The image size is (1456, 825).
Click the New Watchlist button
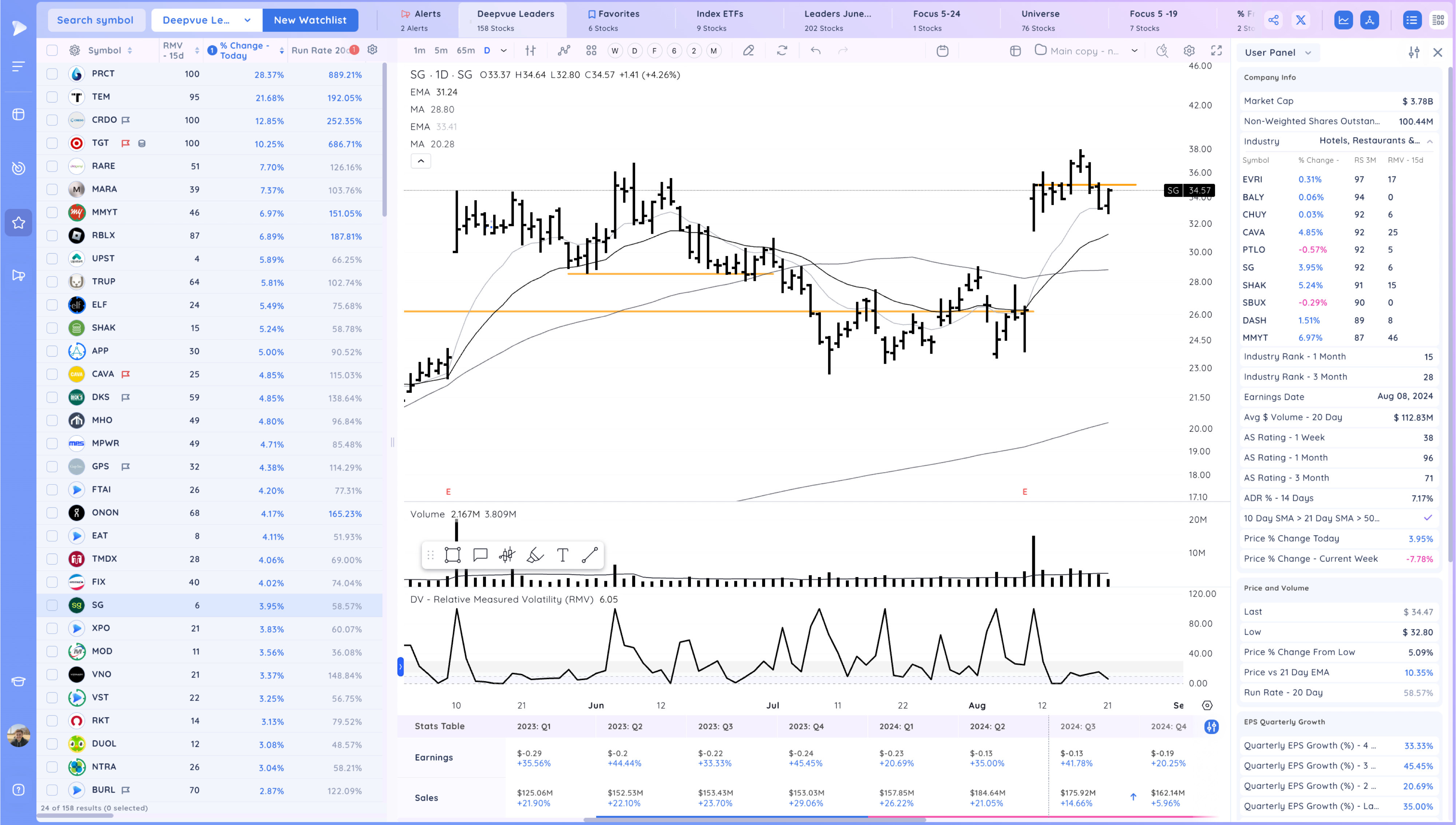310,20
